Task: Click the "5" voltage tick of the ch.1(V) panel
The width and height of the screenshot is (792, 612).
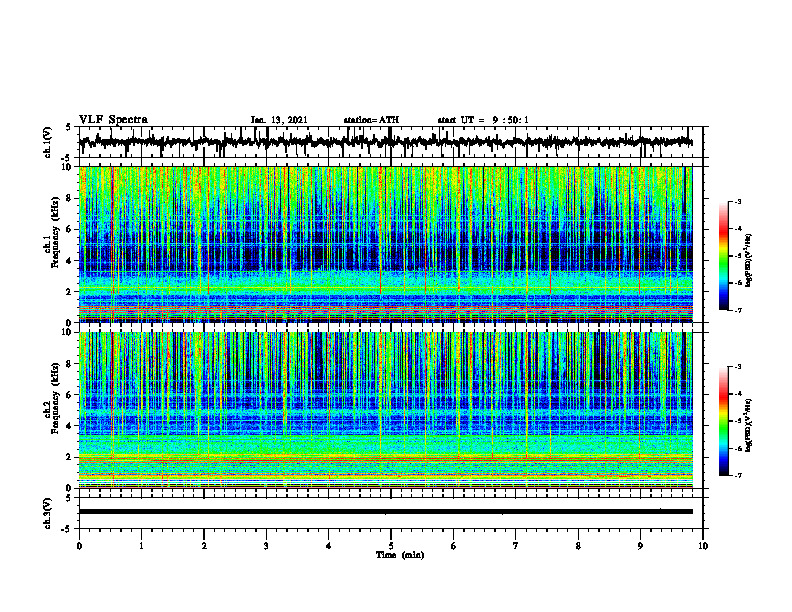Action: click(x=68, y=128)
